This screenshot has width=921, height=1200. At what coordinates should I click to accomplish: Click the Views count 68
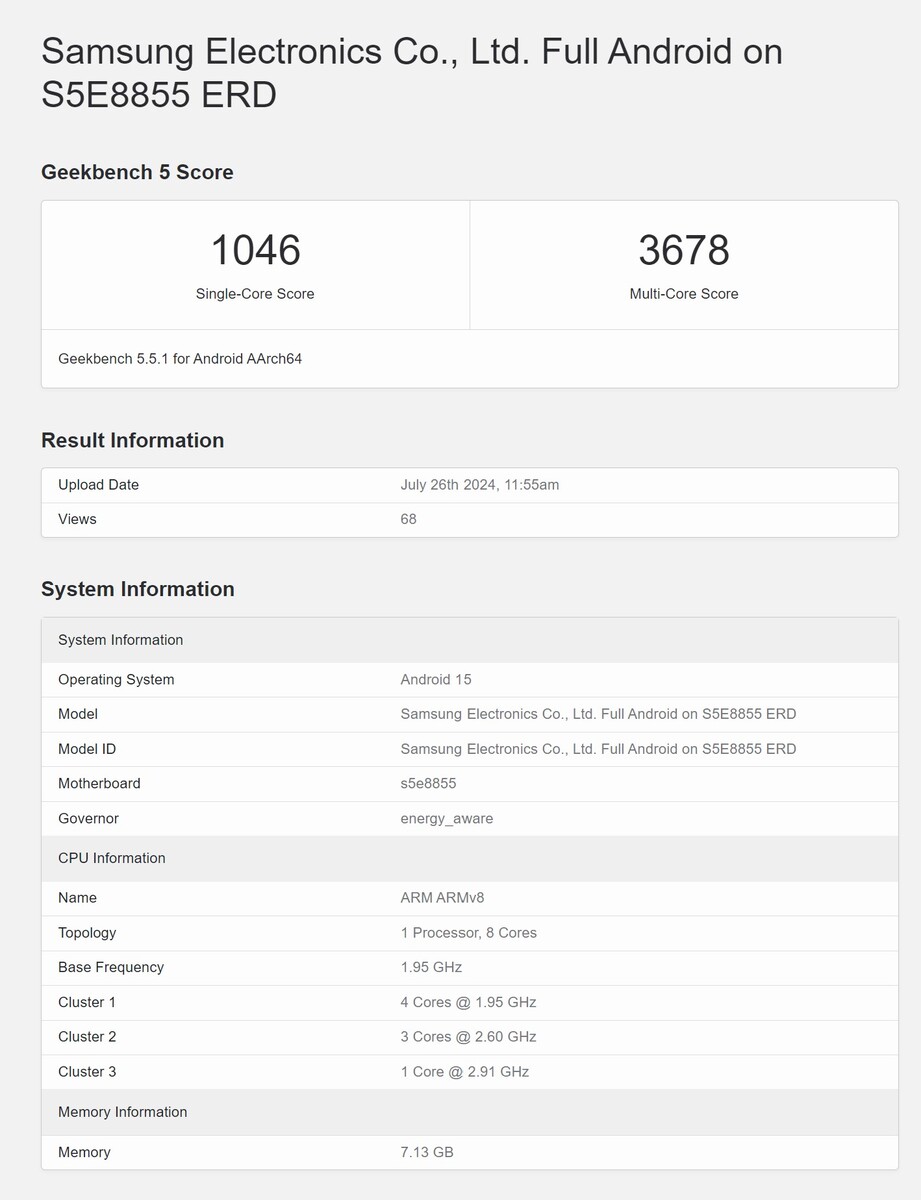coord(408,519)
